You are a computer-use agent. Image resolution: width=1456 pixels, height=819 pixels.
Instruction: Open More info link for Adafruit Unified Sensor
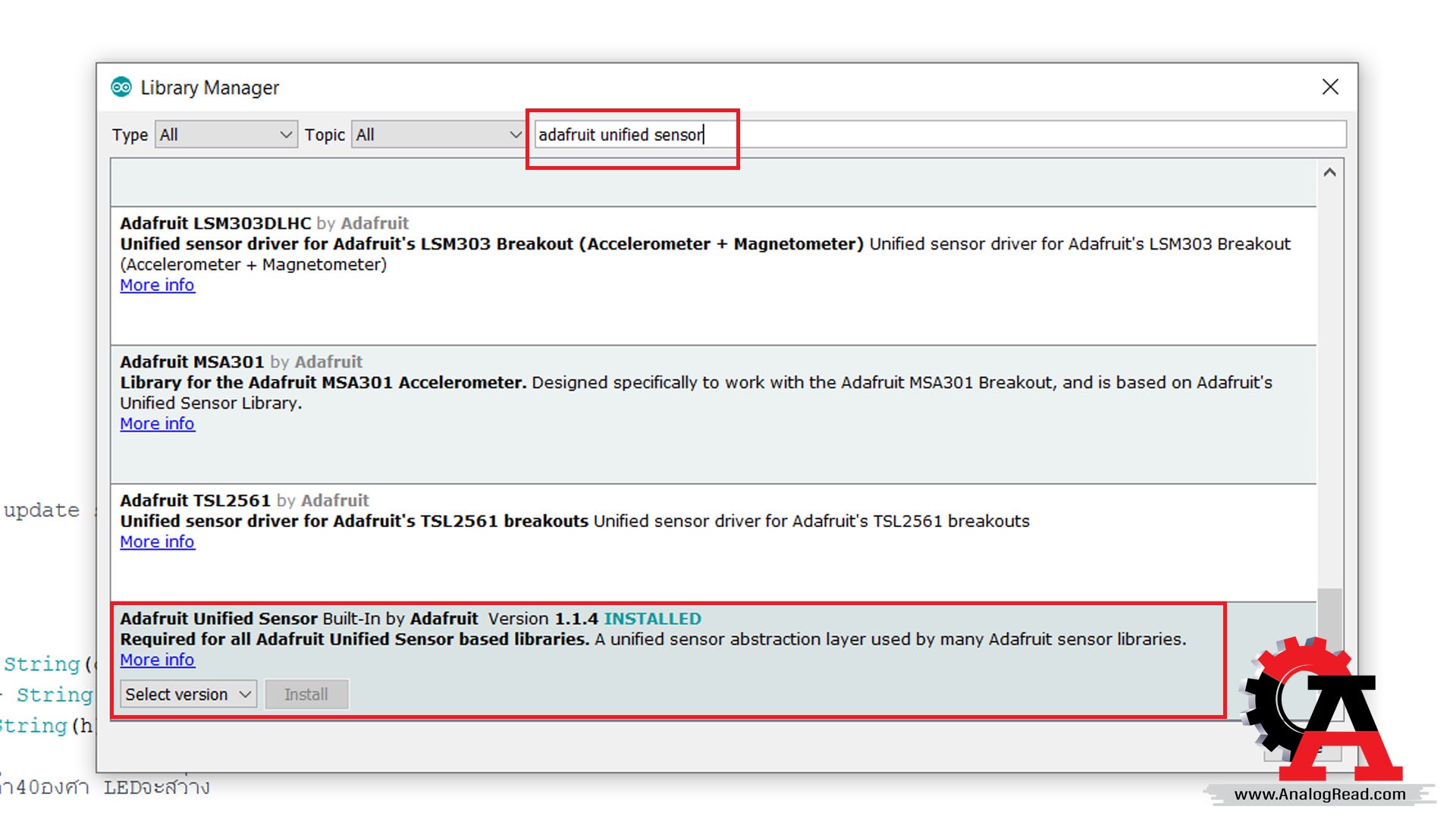tap(158, 661)
